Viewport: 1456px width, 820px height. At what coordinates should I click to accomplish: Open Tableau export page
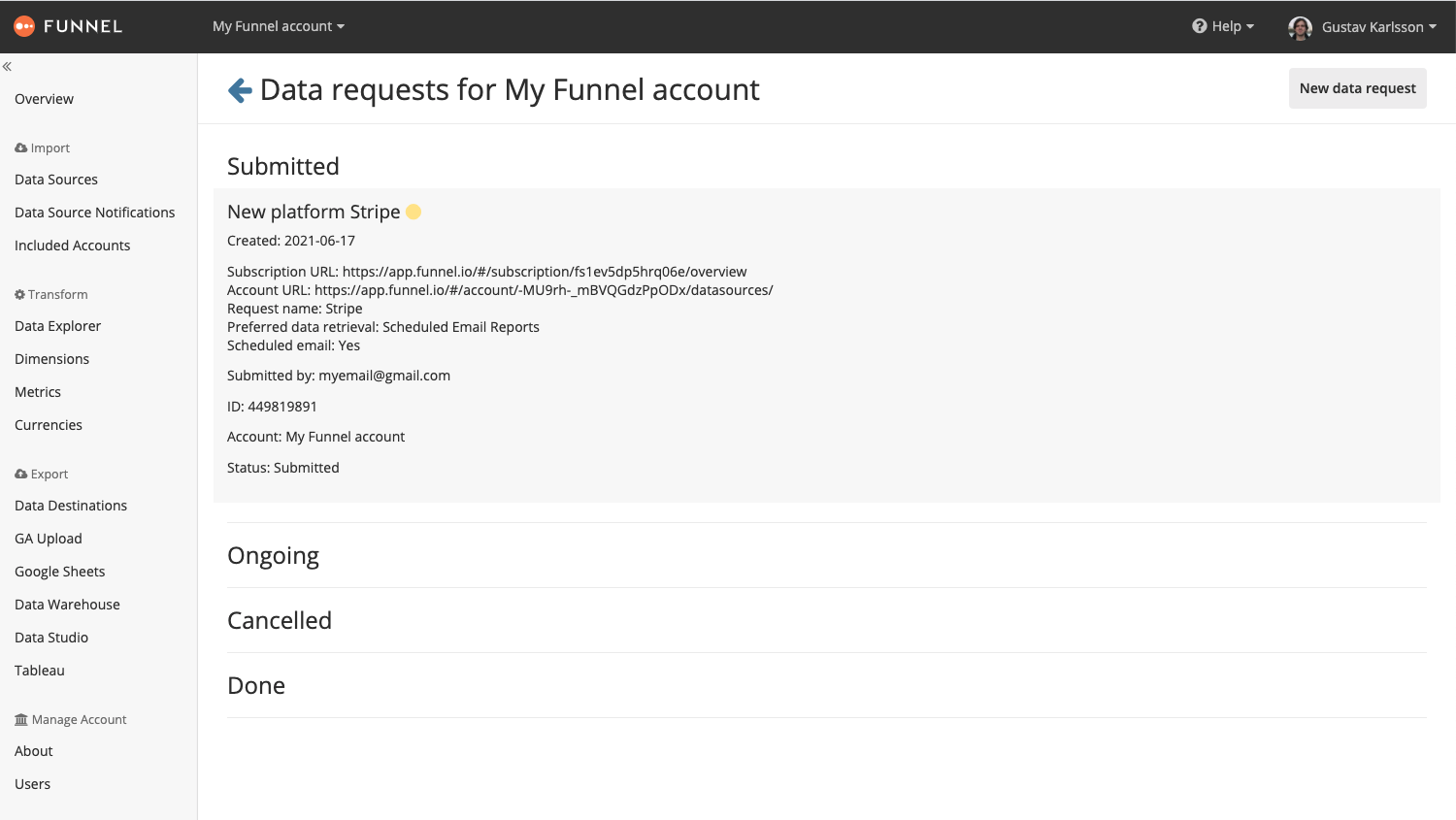coord(40,671)
